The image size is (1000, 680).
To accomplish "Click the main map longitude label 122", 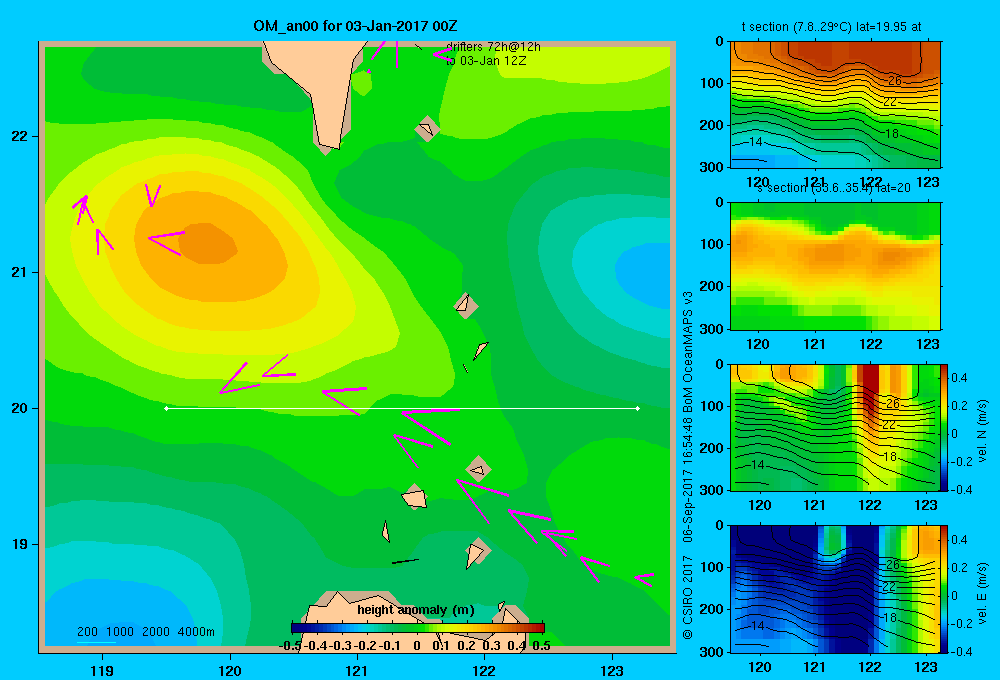I will point(484,670).
